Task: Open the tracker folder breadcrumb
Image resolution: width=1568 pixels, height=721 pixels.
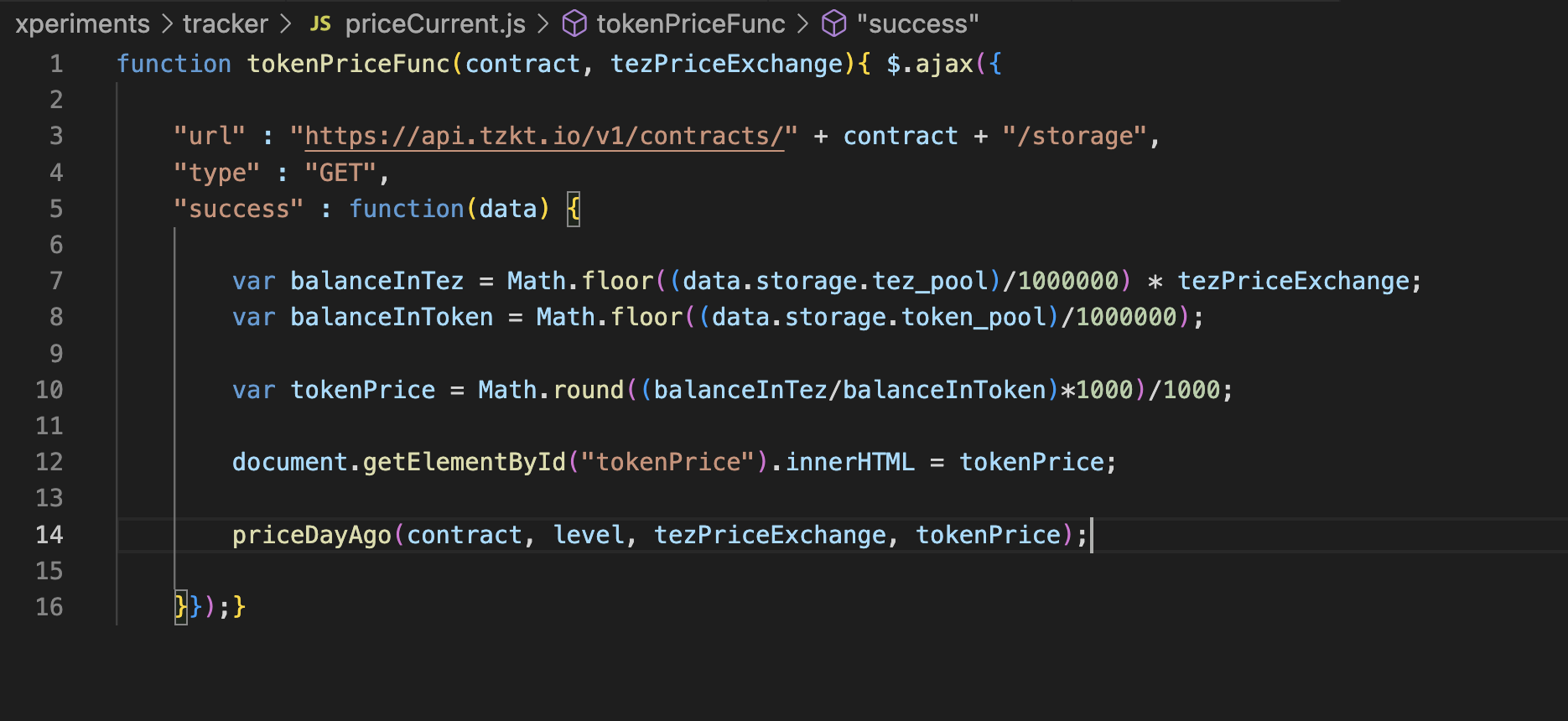Action: (226, 23)
